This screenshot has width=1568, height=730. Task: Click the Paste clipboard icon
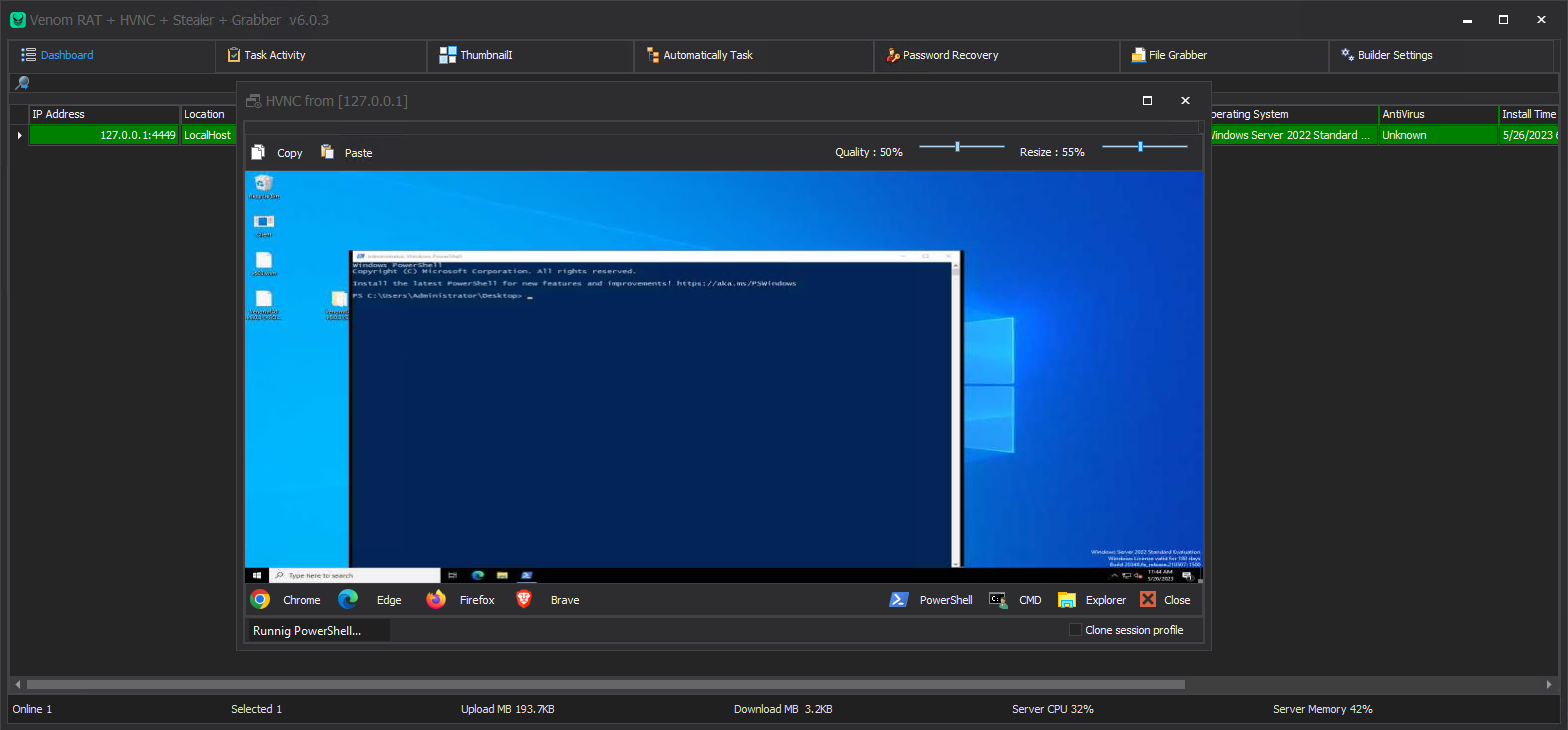point(327,152)
